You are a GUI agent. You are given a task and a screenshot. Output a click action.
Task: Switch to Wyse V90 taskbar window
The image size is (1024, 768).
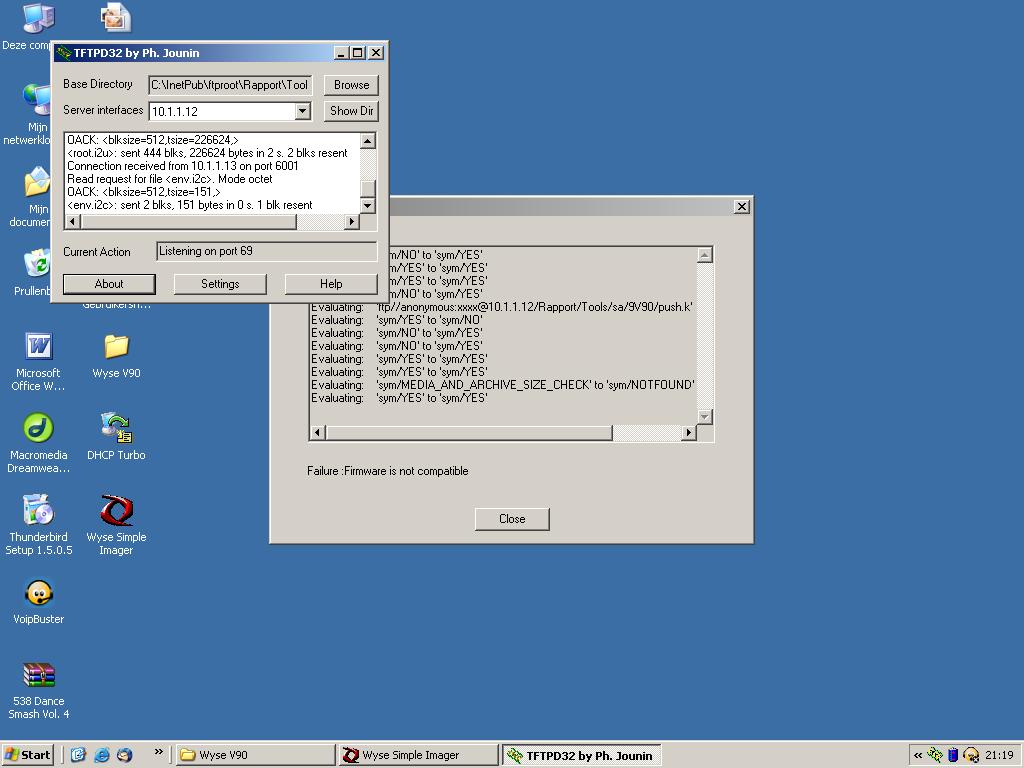pos(255,755)
